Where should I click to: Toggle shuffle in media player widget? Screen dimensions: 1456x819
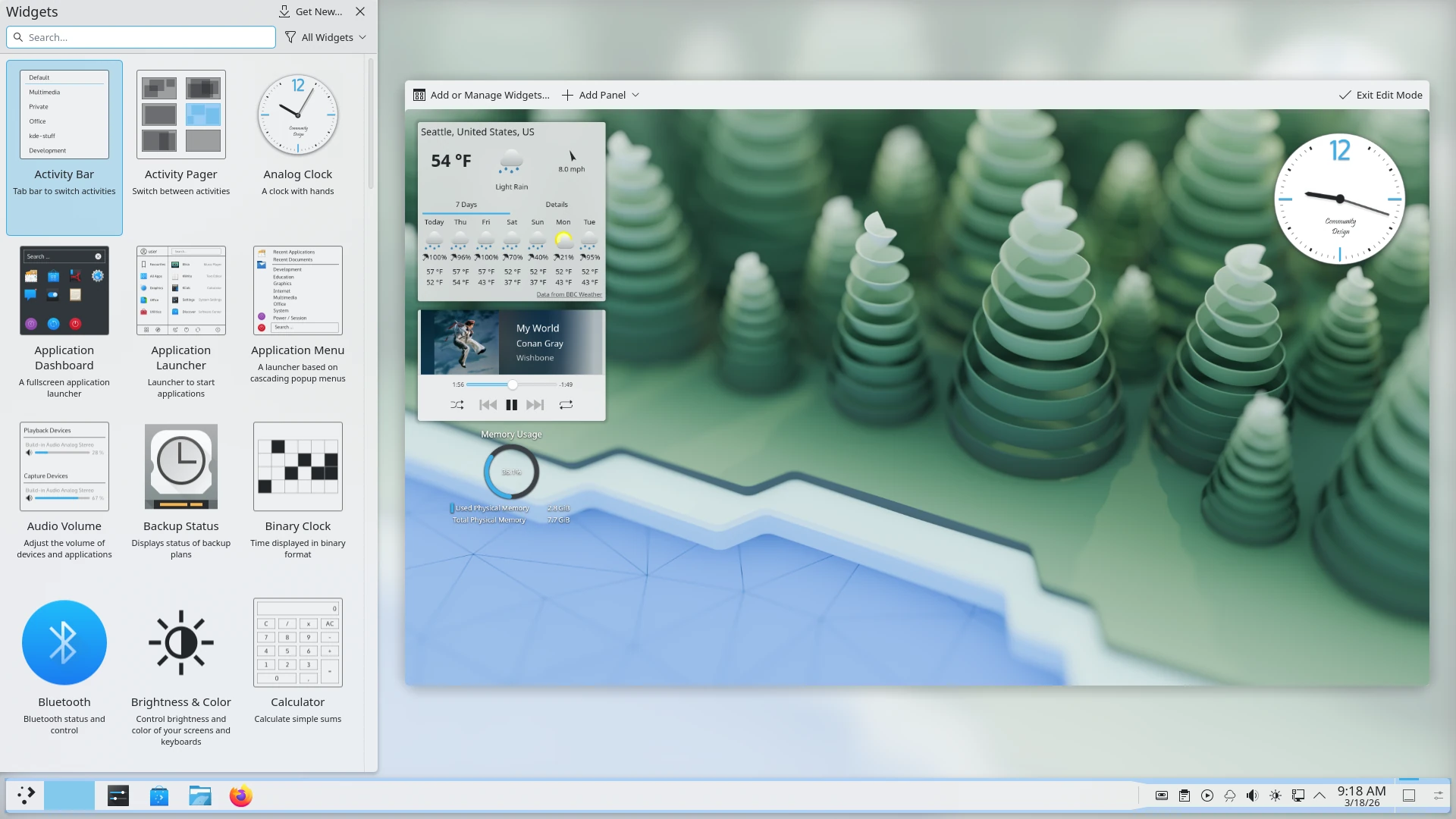pyautogui.click(x=457, y=405)
